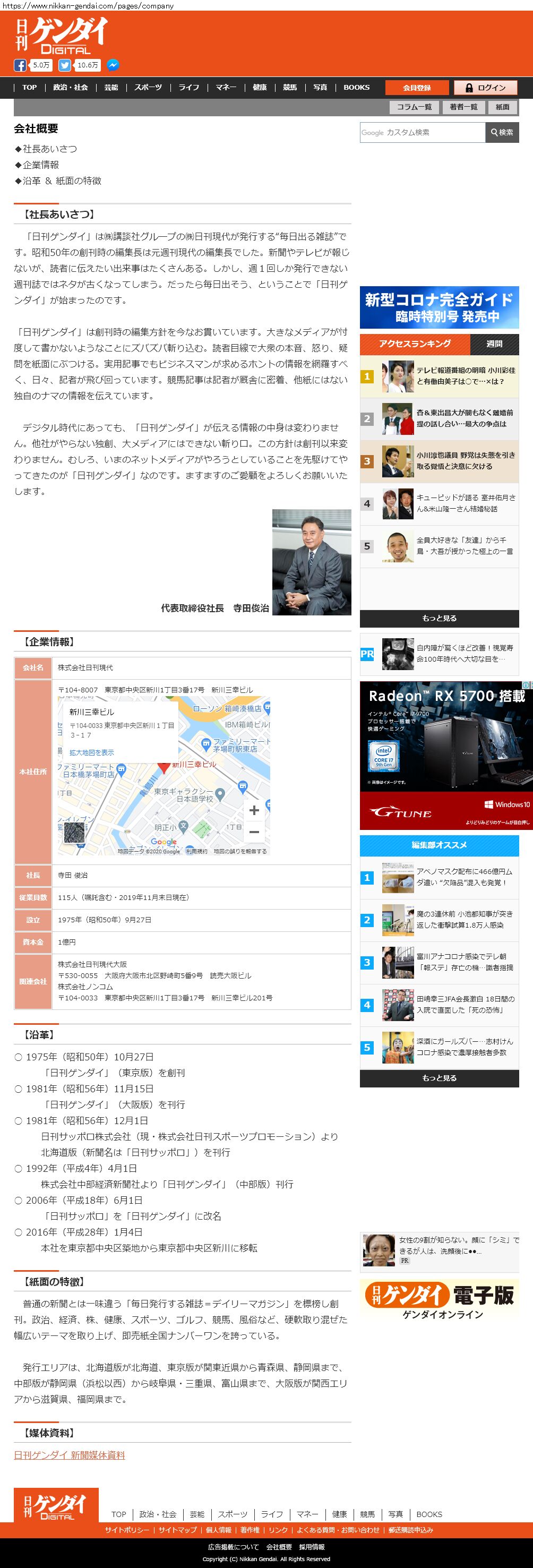Open ranking 4 article about キューピッドが語る
Viewport: 533px width, 1568px height.
click(439, 504)
